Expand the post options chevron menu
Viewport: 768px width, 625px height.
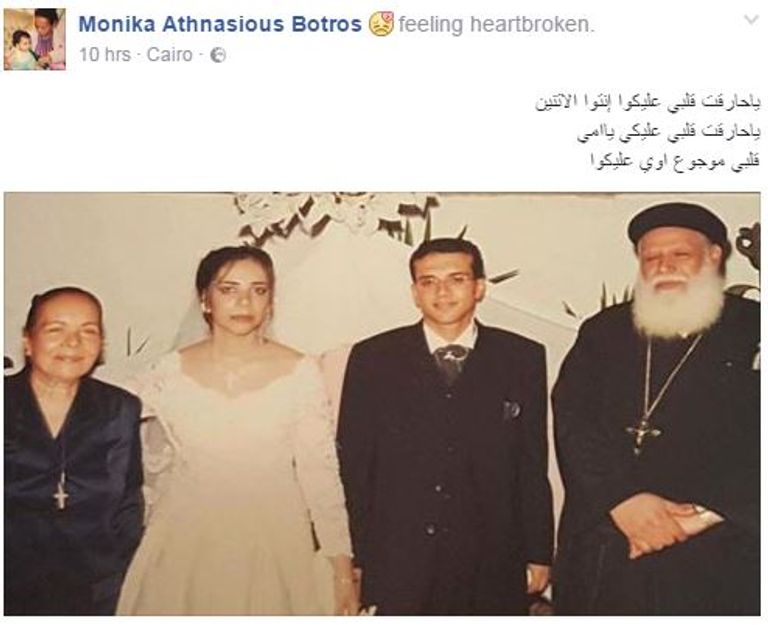tap(751, 20)
